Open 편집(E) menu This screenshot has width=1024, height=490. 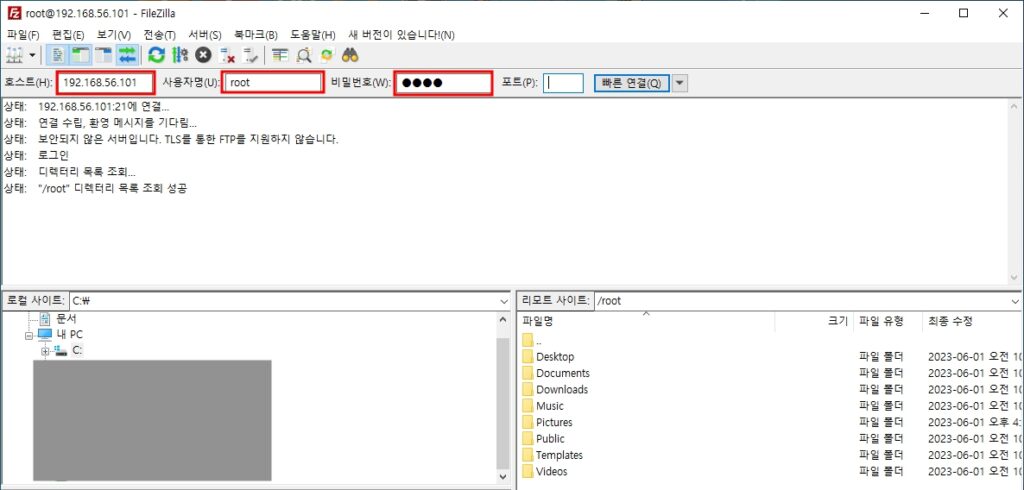(x=68, y=35)
